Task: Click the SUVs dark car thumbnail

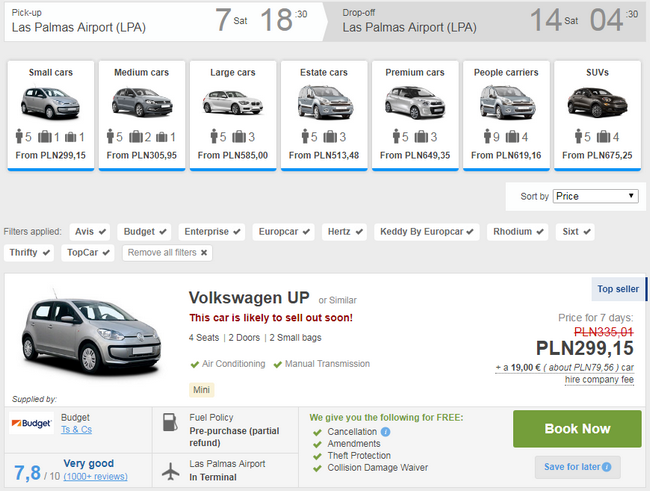Action: [x=597, y=102]
